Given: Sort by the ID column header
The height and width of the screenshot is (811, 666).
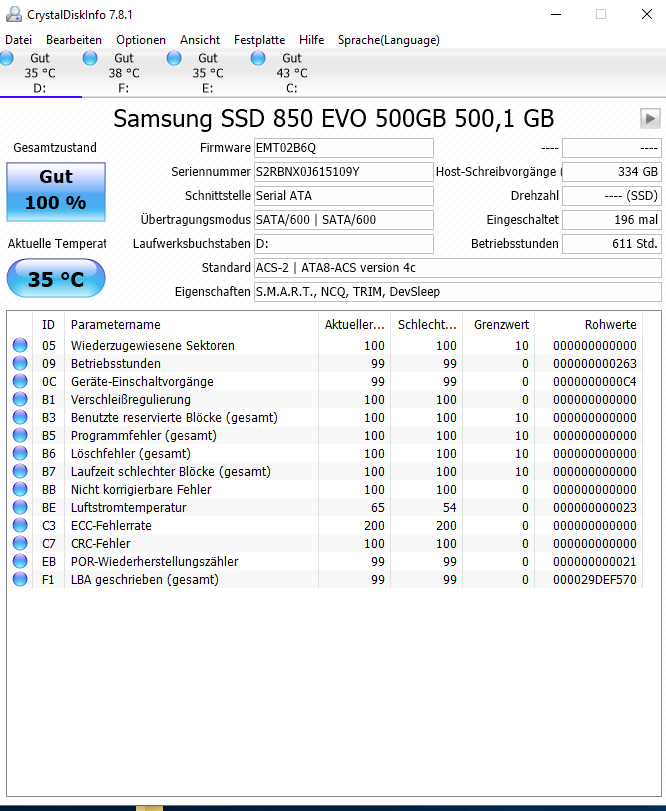Looking at the screenshot, I should (x=48, y=324).
